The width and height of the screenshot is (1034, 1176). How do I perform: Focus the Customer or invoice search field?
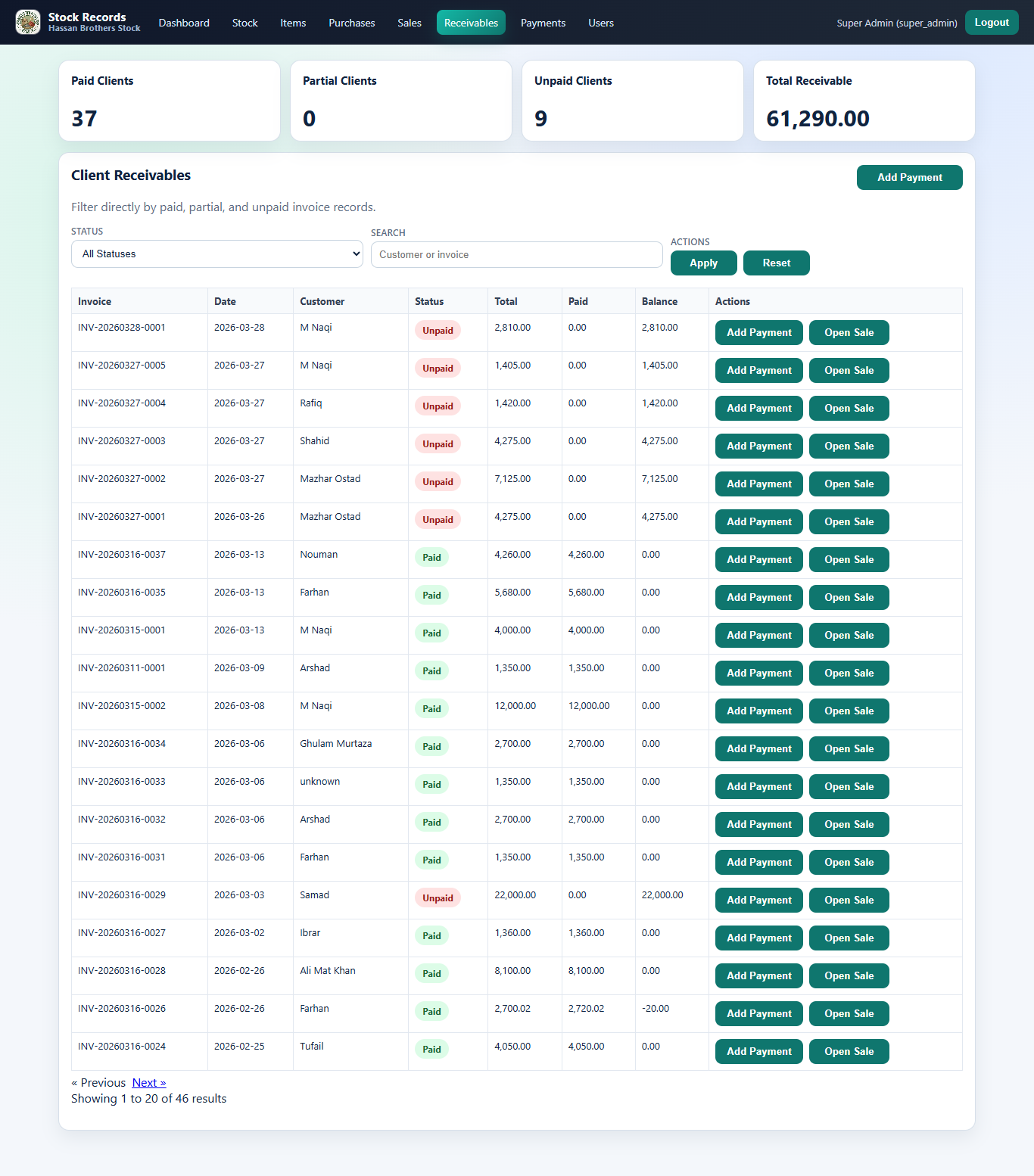click(517, 254)
